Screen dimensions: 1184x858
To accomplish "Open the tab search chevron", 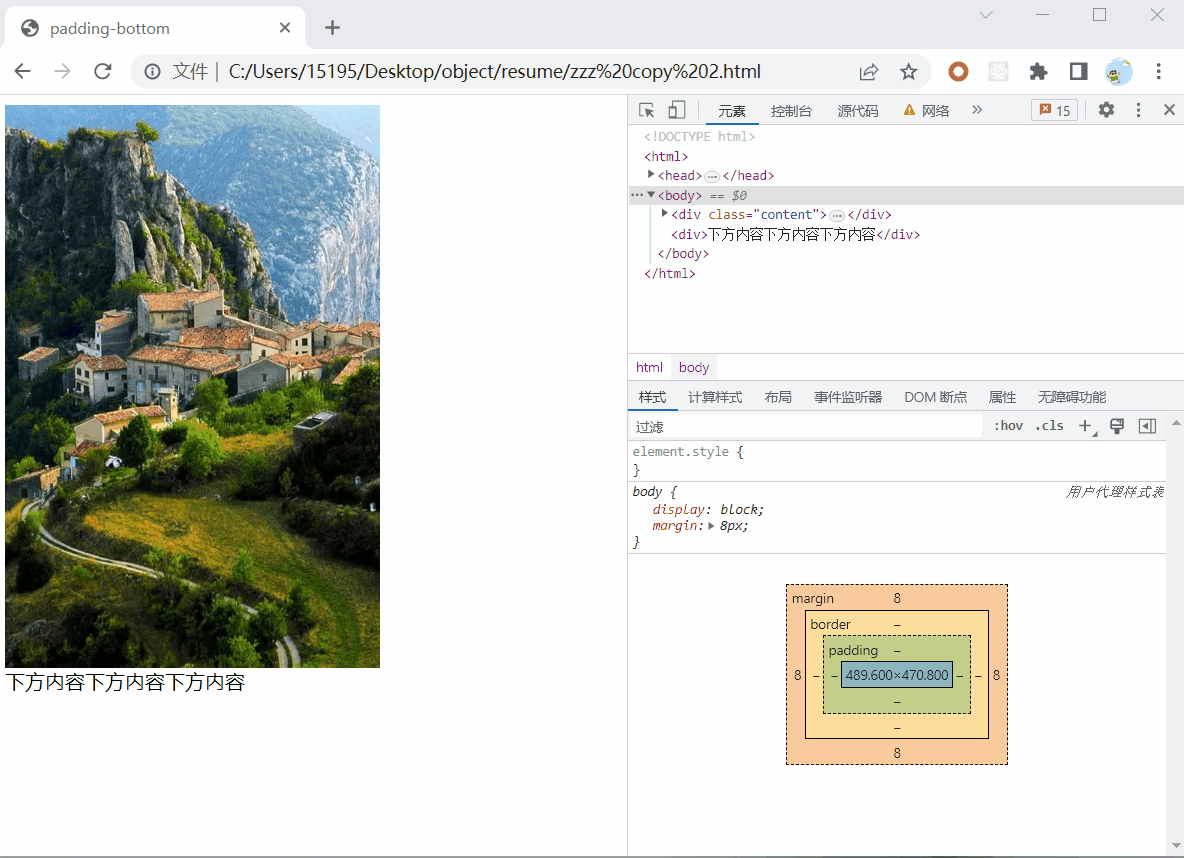I will pos(985,15).
